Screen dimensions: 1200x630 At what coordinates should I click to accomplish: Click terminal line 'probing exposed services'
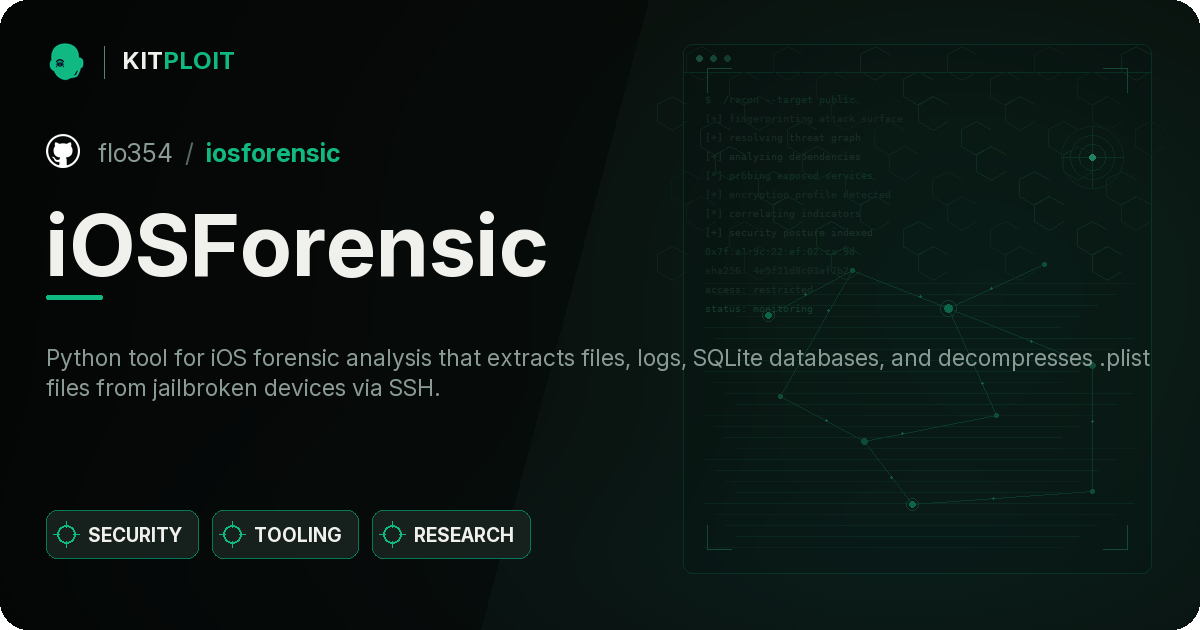(x=789, y=176)
